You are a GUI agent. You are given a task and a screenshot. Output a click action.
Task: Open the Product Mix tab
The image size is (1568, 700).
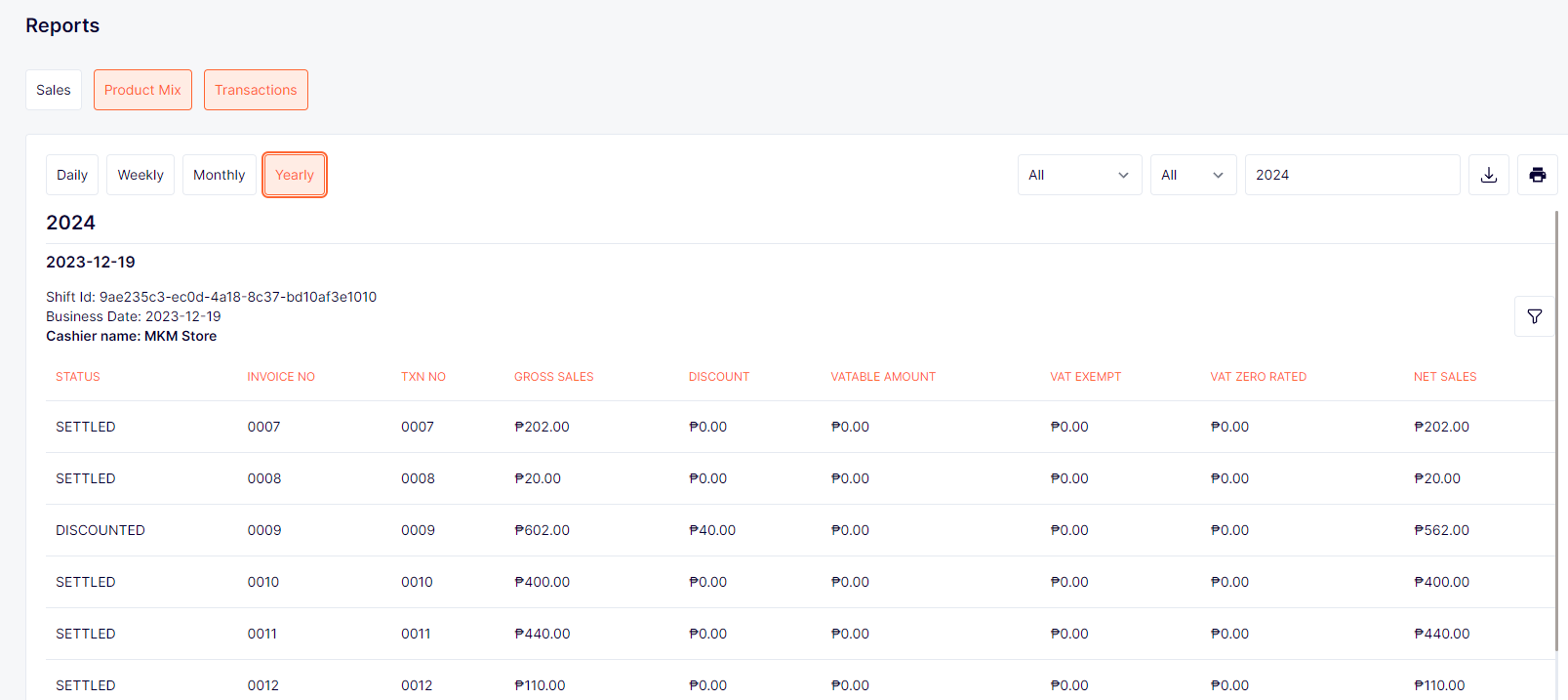point(142,90)
